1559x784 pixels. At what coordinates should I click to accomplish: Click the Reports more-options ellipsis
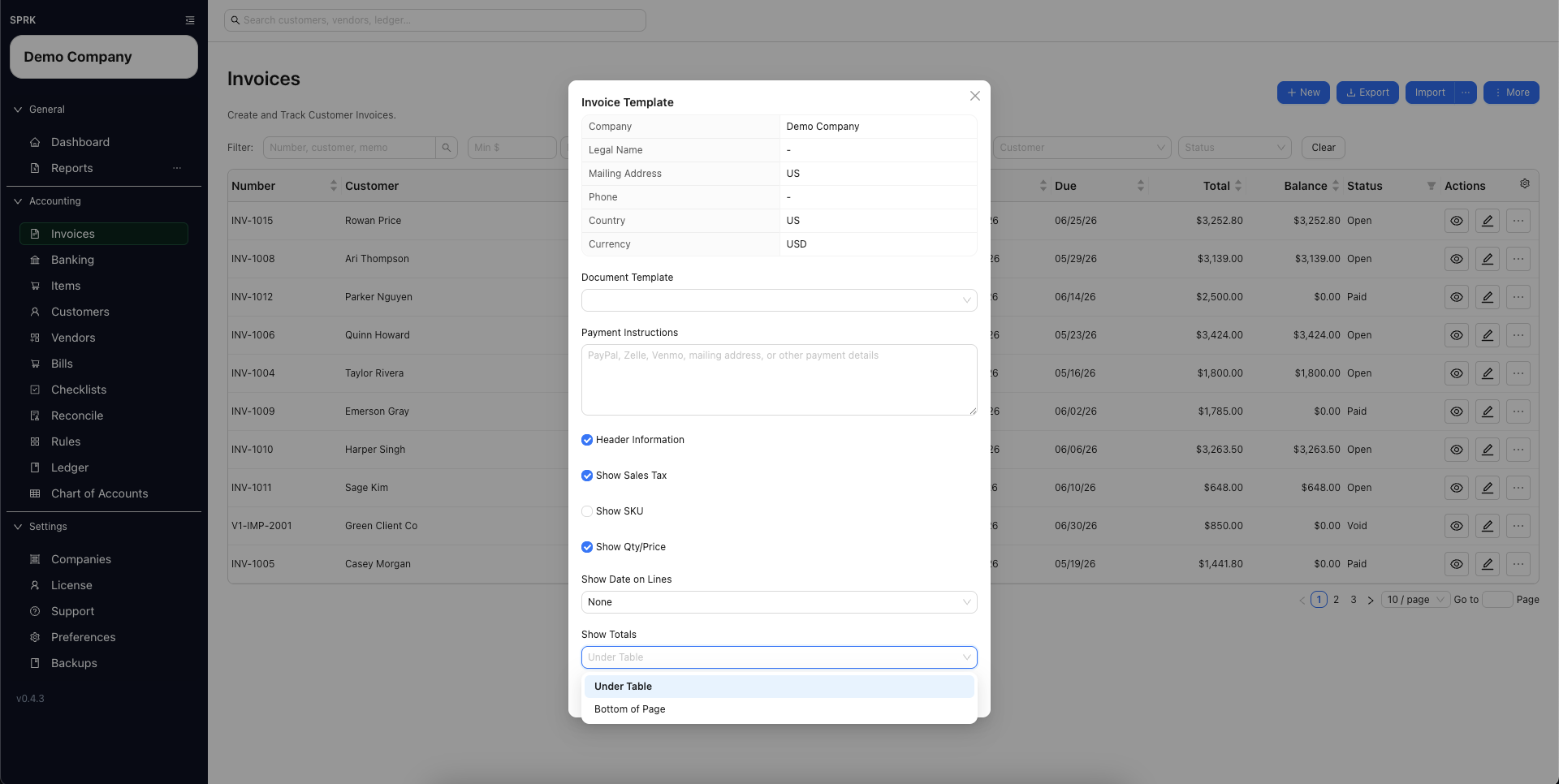[x=177, y=168]
